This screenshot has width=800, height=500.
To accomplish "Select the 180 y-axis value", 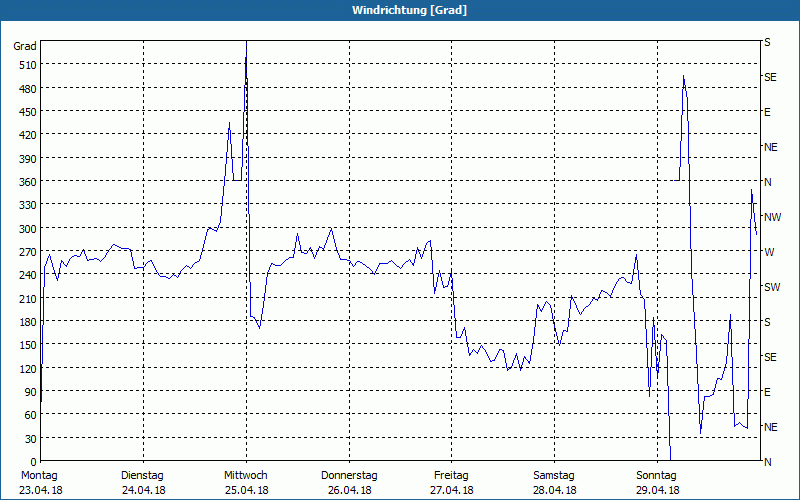I will (x=28, y=321).
